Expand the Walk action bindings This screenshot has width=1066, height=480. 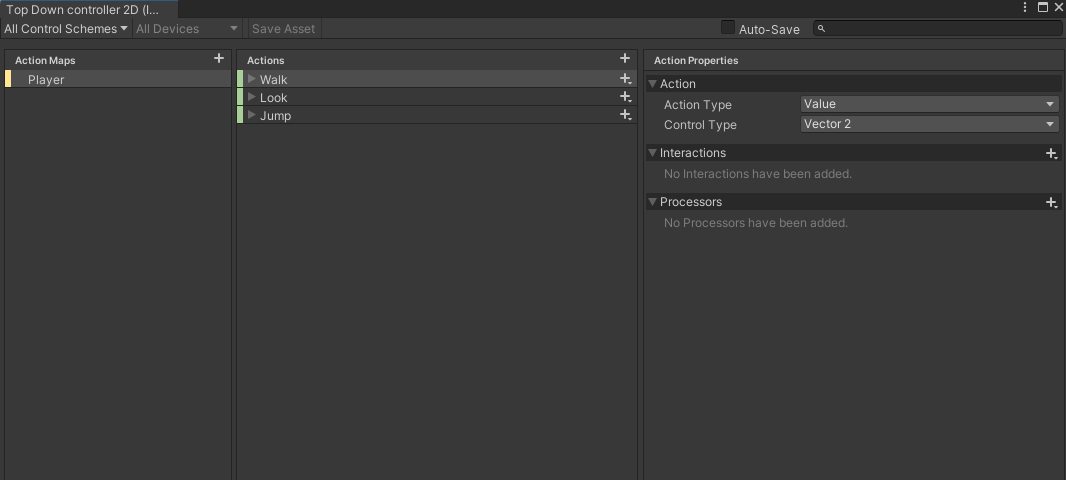pyautogui.click(x=252, y=79)
